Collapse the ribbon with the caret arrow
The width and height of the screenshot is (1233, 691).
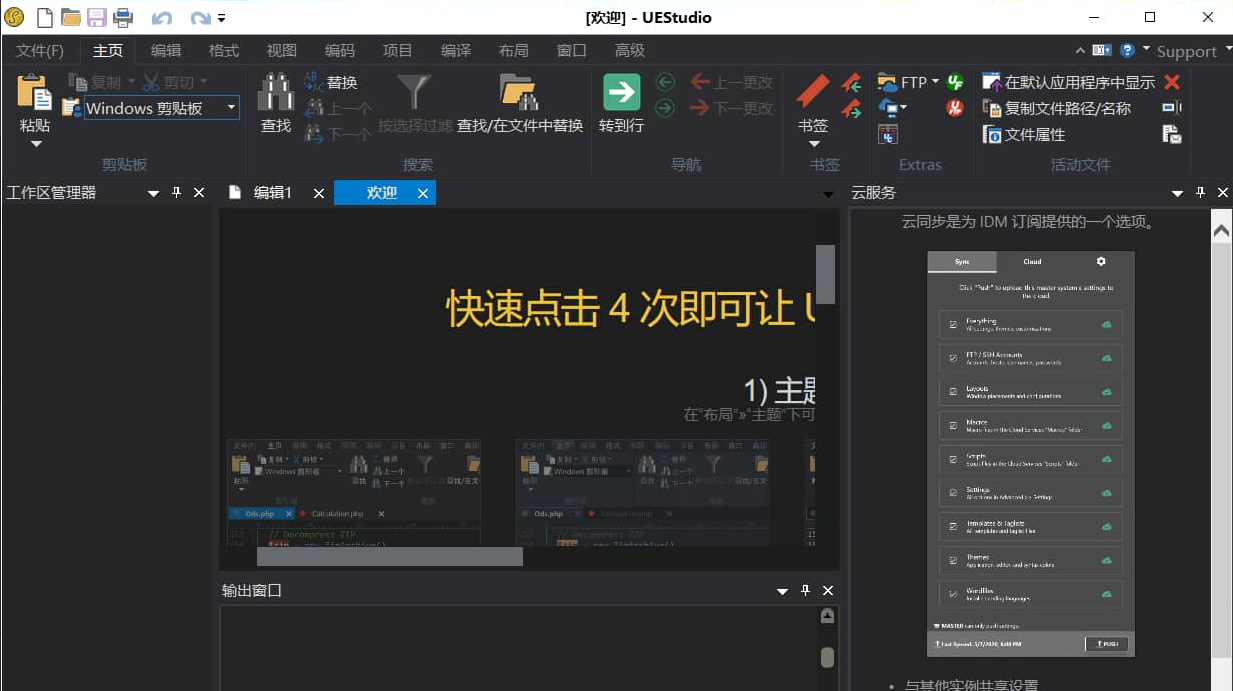point(1080,50)
